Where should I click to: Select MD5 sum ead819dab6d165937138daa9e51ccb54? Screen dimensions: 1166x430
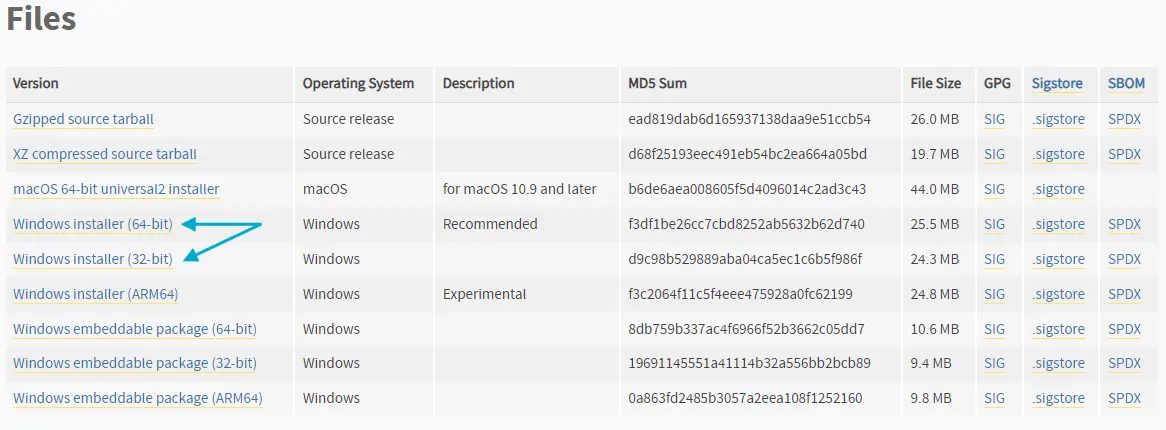point(750,119)
